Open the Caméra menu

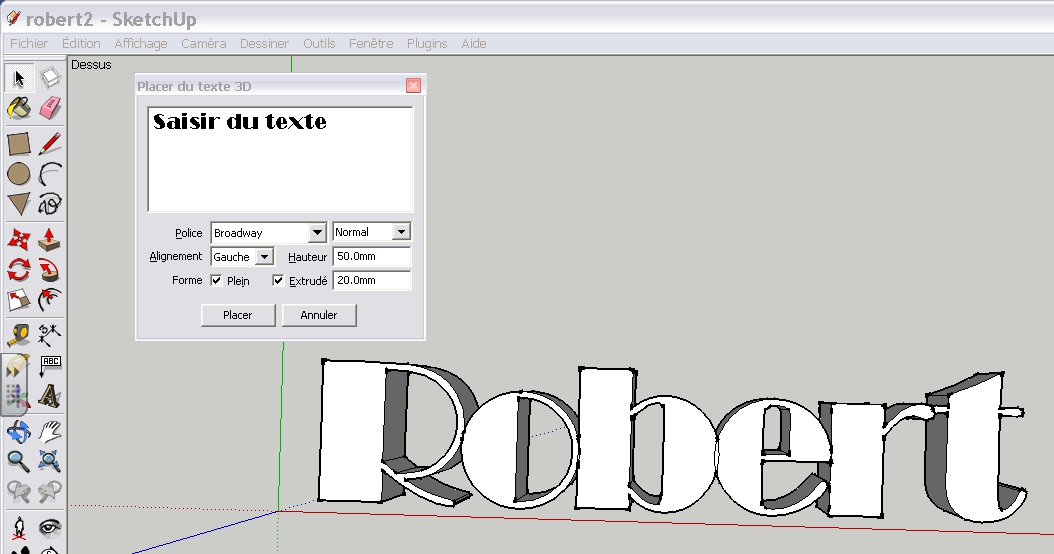[x=204, y=44]
